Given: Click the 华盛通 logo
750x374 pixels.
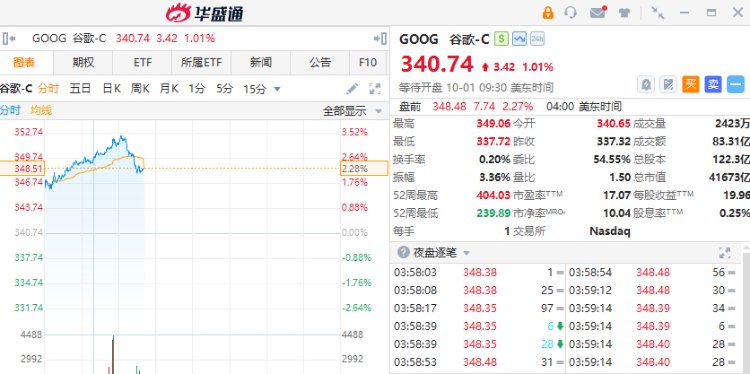Looking at the screenshot, I should (x=205, y=13).
